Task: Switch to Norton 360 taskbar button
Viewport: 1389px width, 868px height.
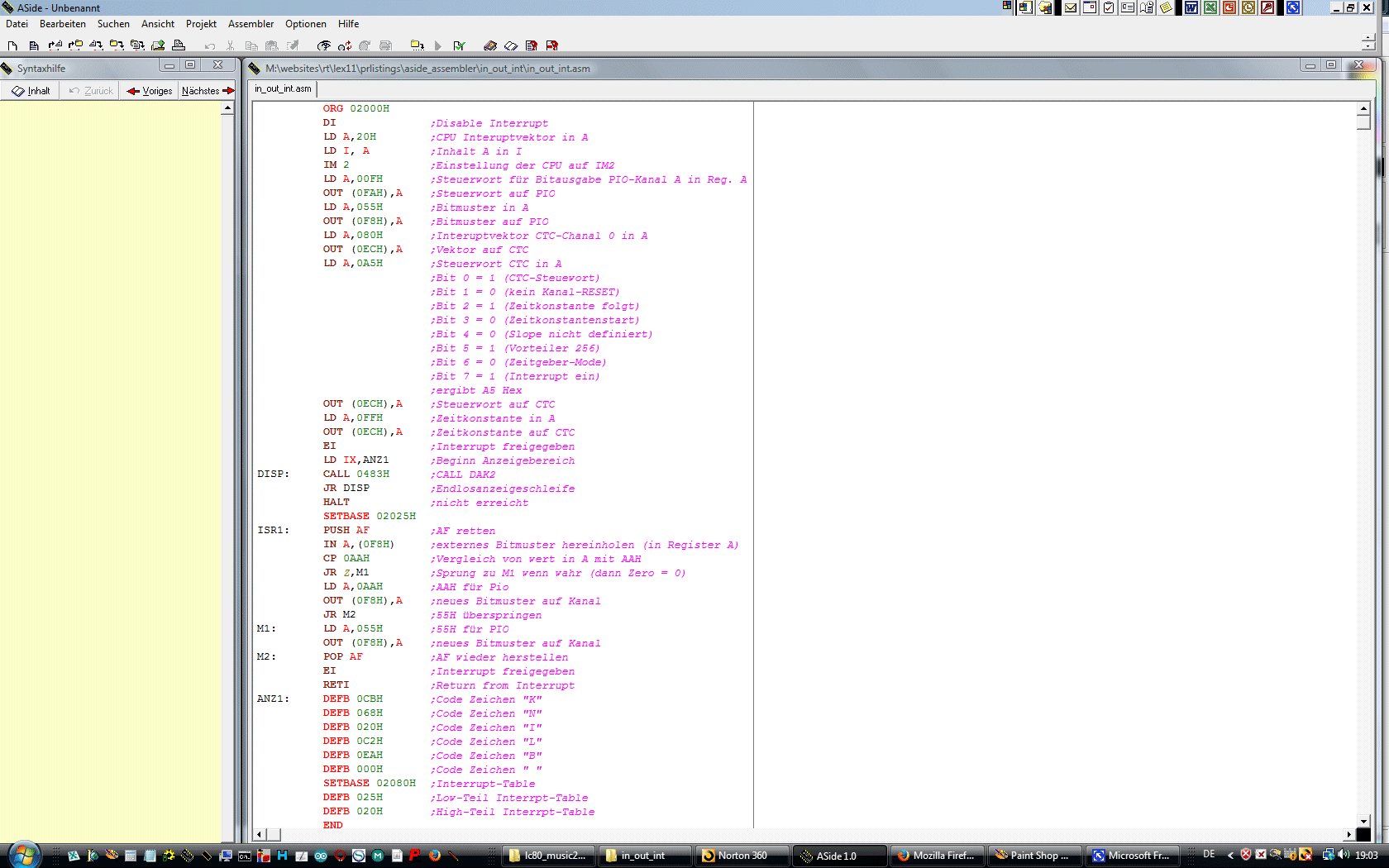Action: pyautogui.click(x=742, y=856)
